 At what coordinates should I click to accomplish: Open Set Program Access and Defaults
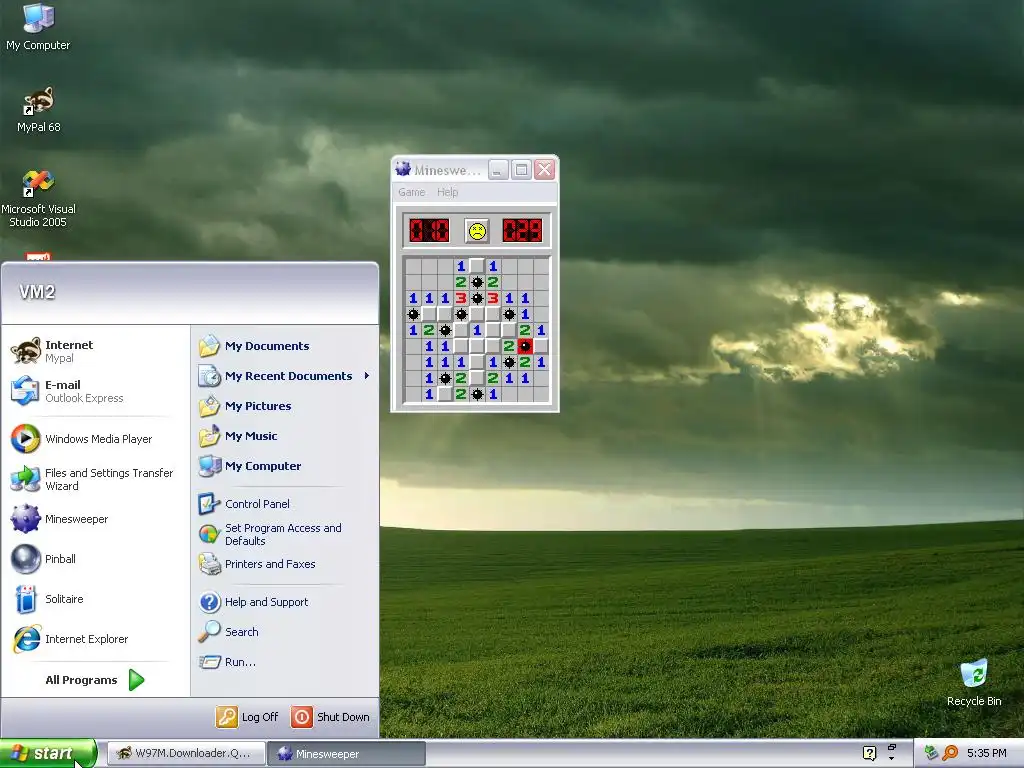coord(270,534)
